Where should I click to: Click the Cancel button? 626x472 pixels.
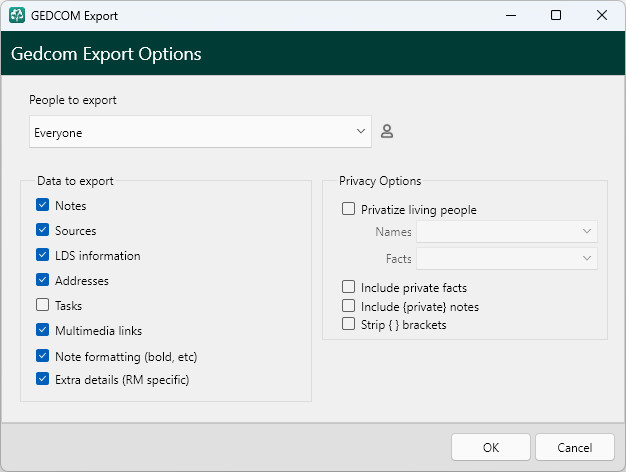574,448
